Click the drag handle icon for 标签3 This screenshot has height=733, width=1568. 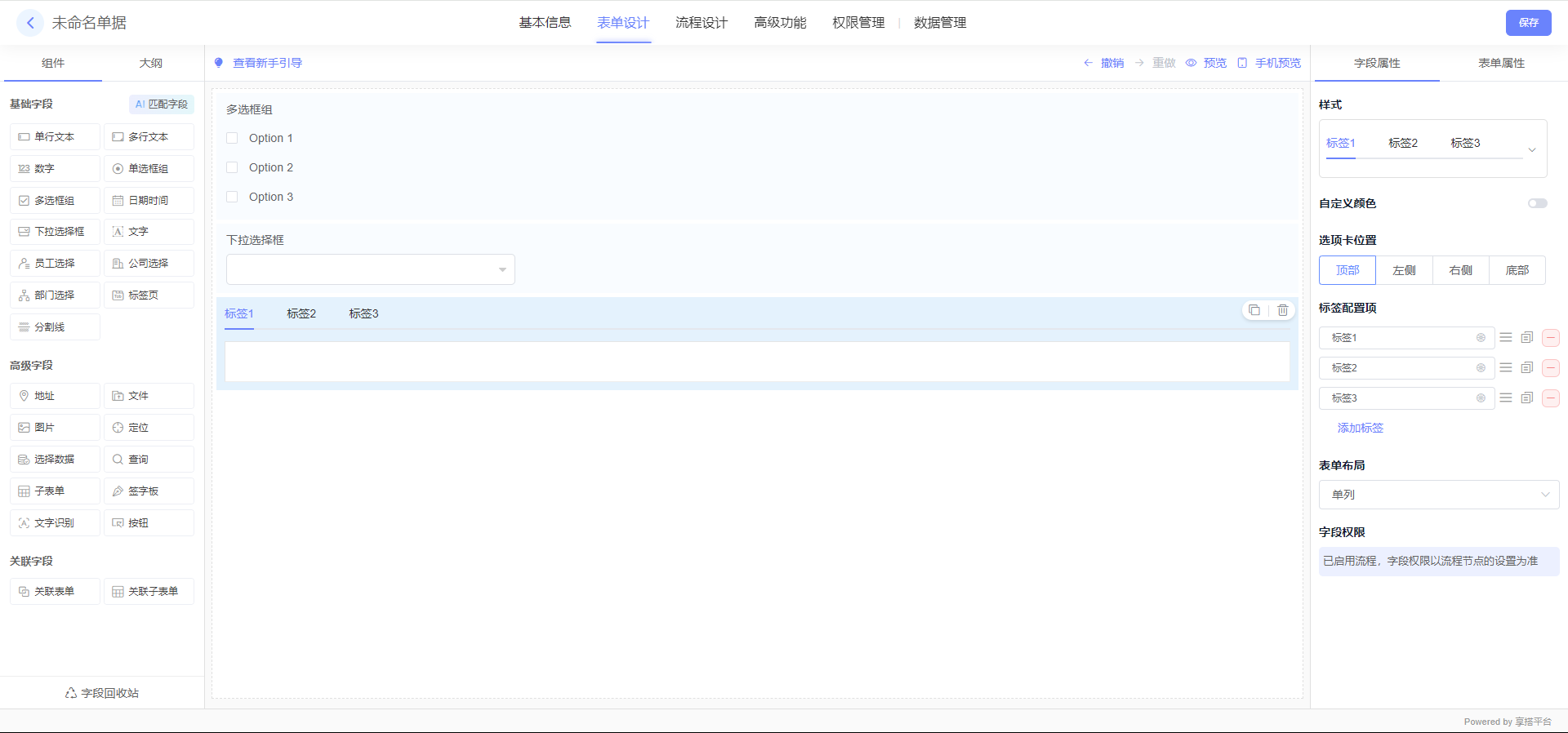pyautogui.click(x=1506, y=398)
